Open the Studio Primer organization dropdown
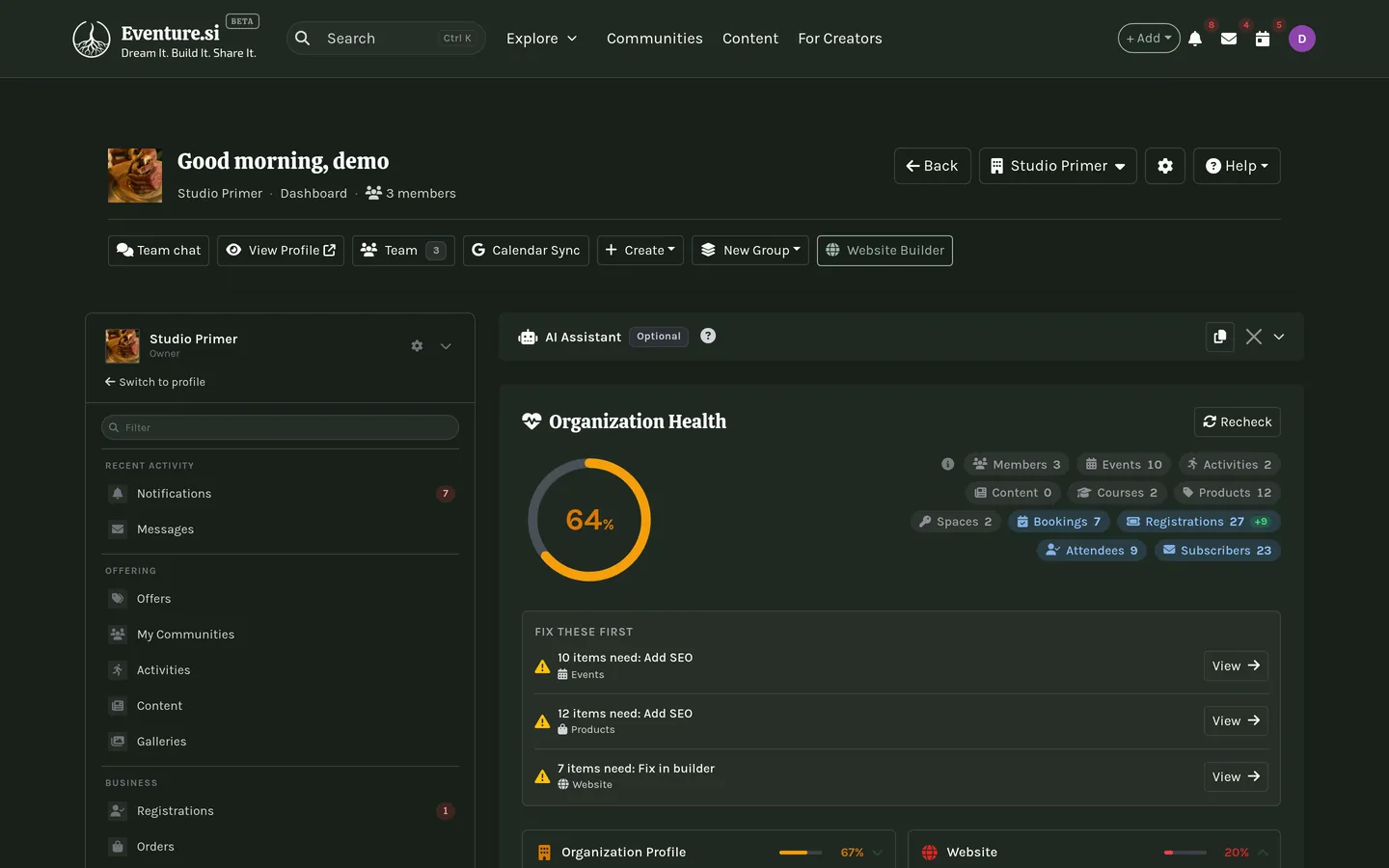Viewport: 1389px width, 868px height. tap(1057, 166)
